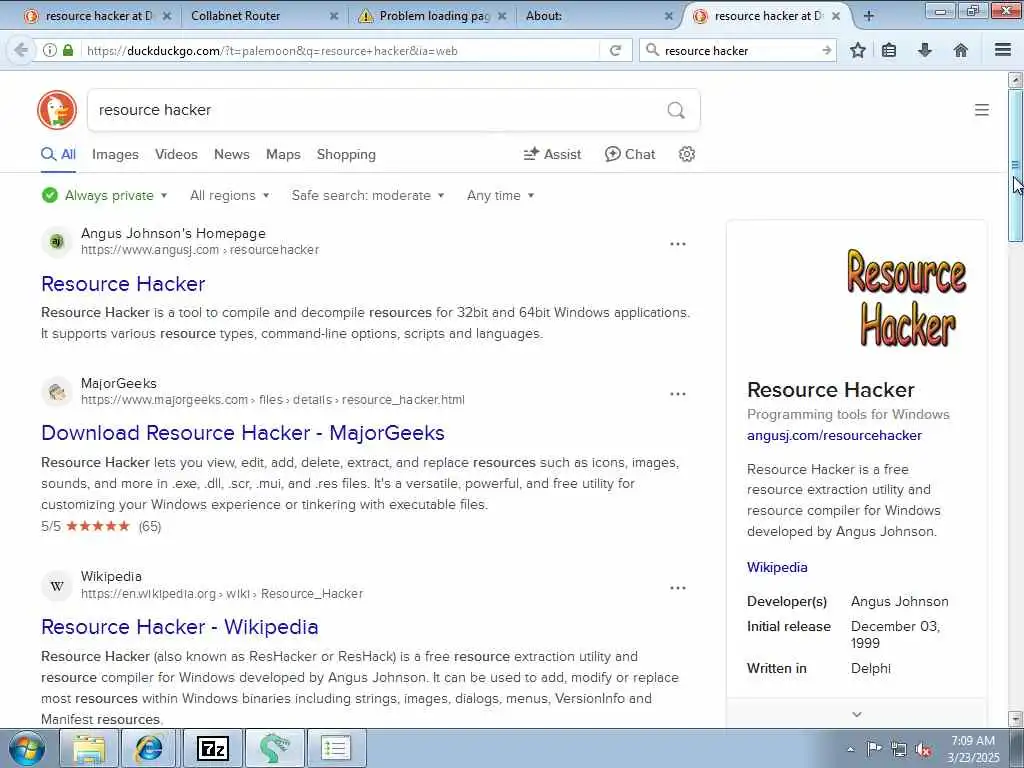Change Safe search: moderate dropdown
1024x768 pixels.
pyautogui.click(x=368, y=195)
